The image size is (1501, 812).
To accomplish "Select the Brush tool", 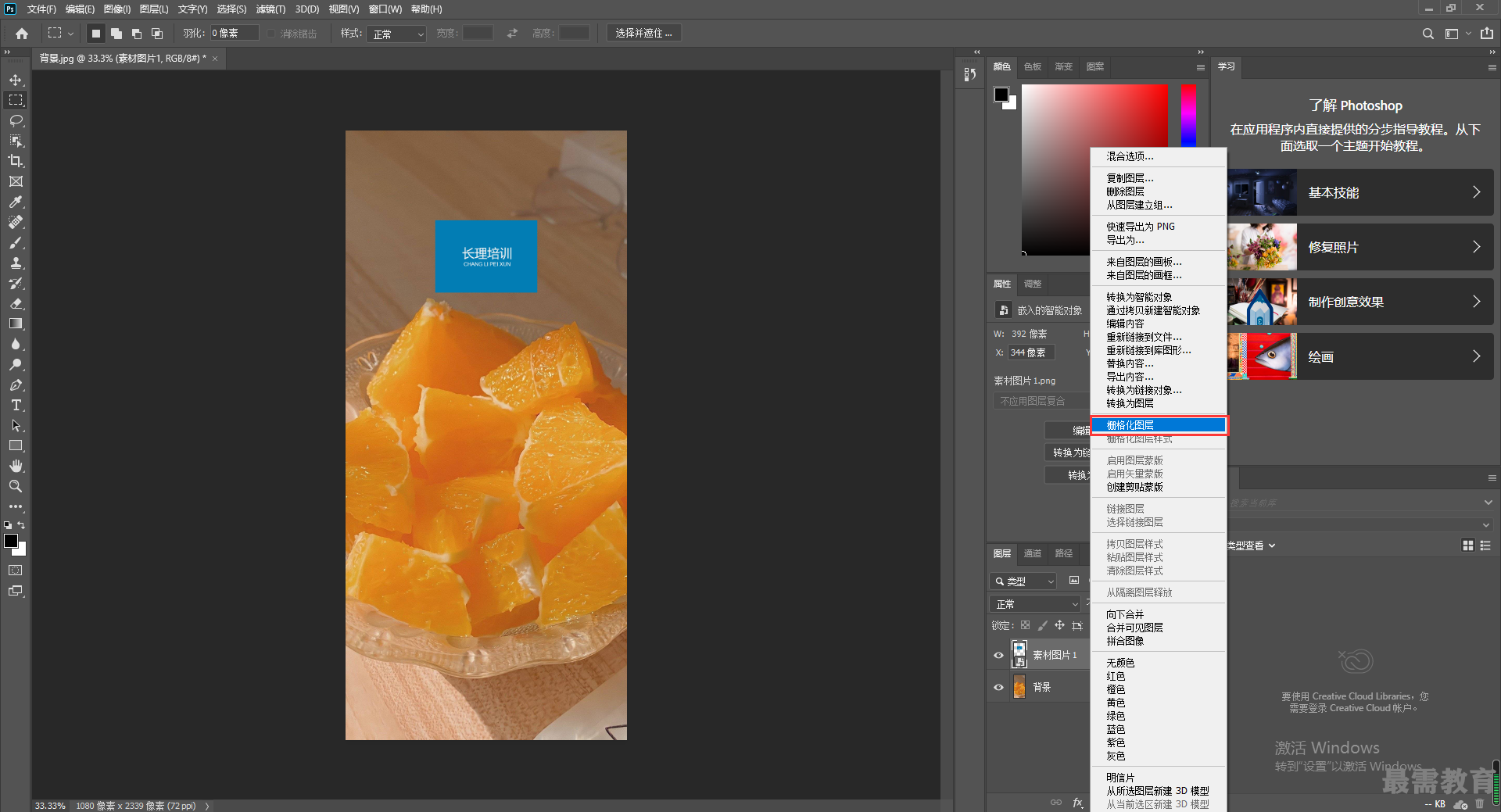I will 16,242.
